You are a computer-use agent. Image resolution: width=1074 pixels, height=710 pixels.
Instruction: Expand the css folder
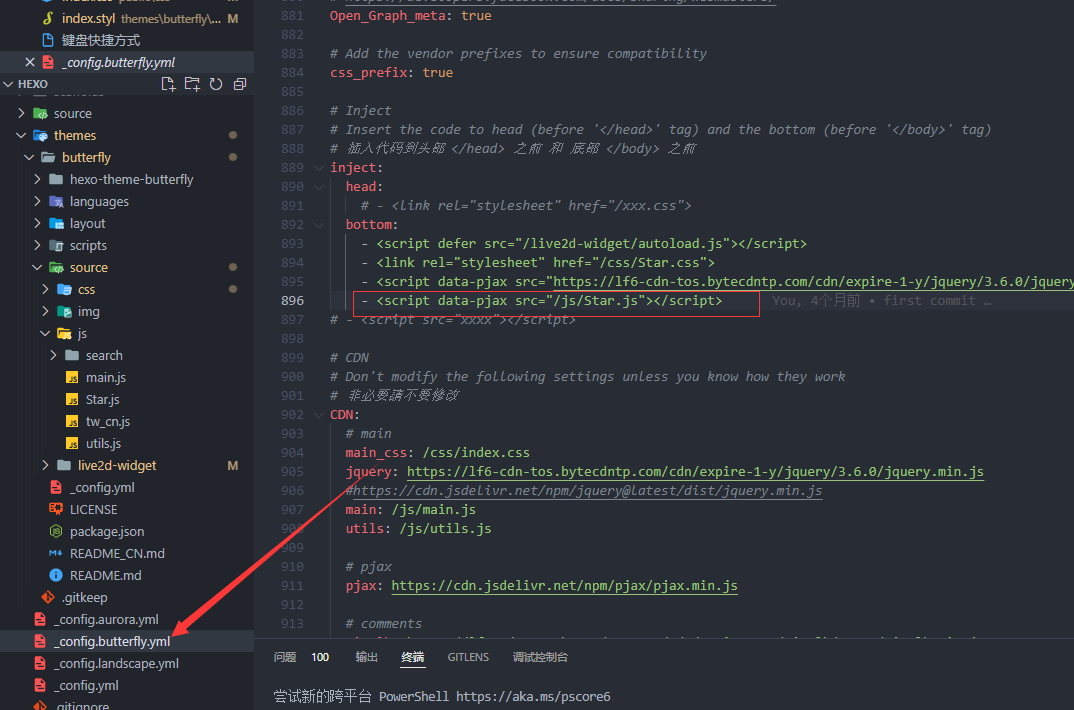coord(45,290)
